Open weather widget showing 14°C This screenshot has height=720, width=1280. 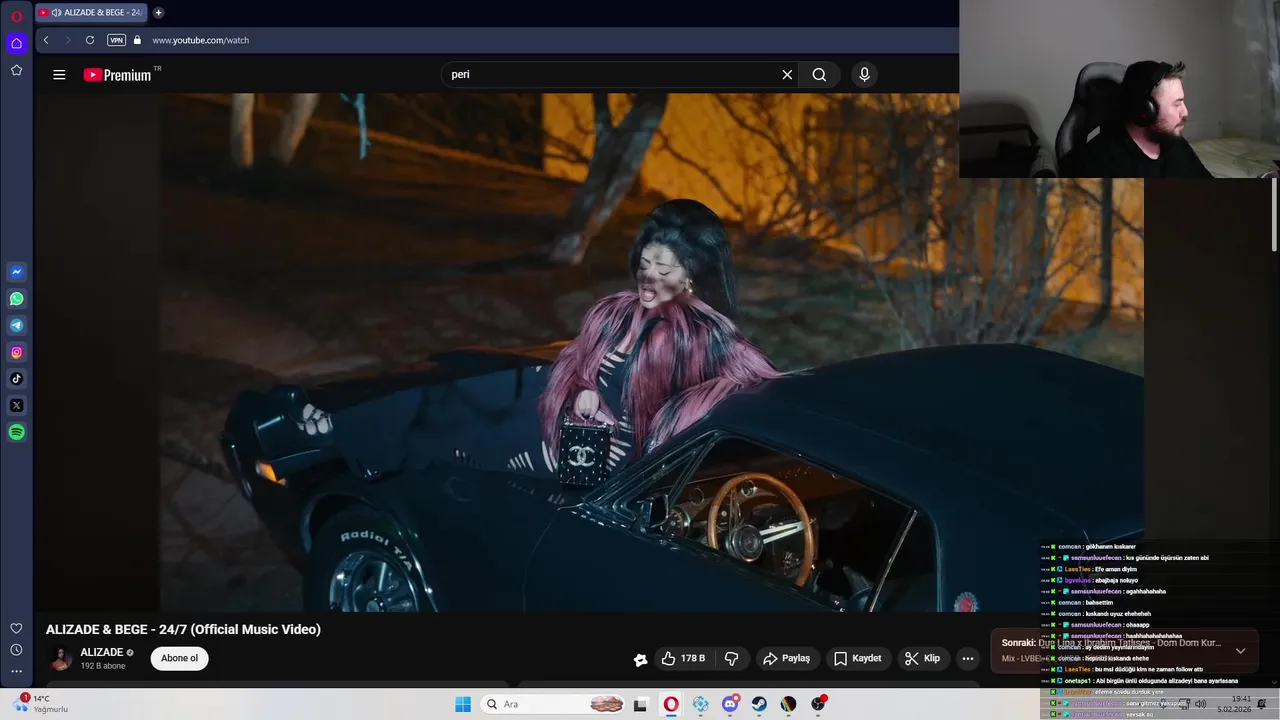click(x=42, y=704)
